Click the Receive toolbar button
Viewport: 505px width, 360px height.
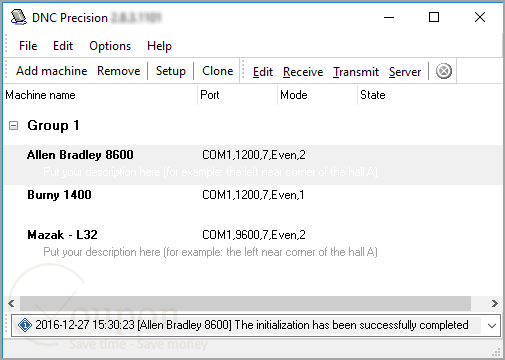point(303,72)
